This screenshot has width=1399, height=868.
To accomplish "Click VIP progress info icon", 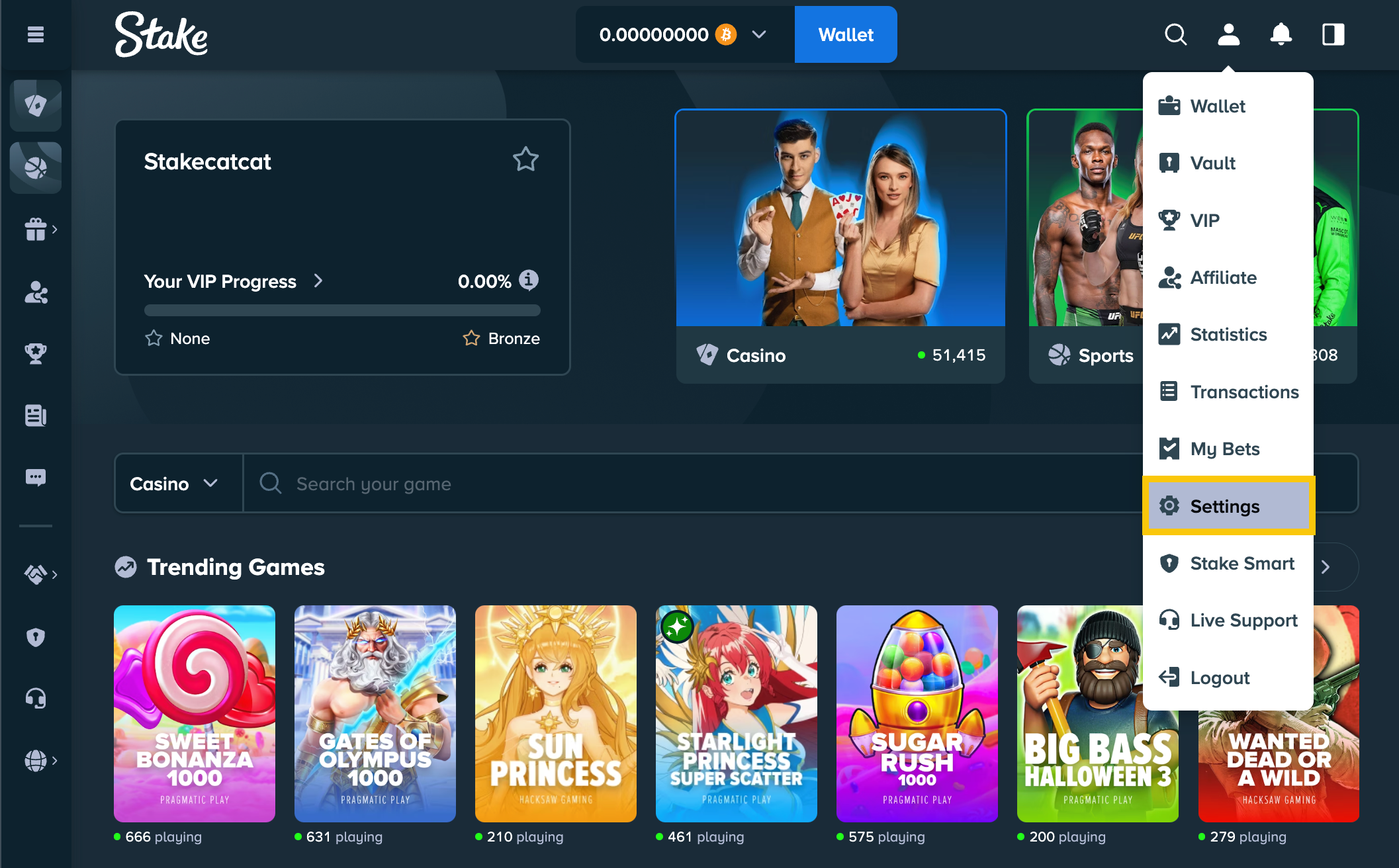I will tap(528, 280).
